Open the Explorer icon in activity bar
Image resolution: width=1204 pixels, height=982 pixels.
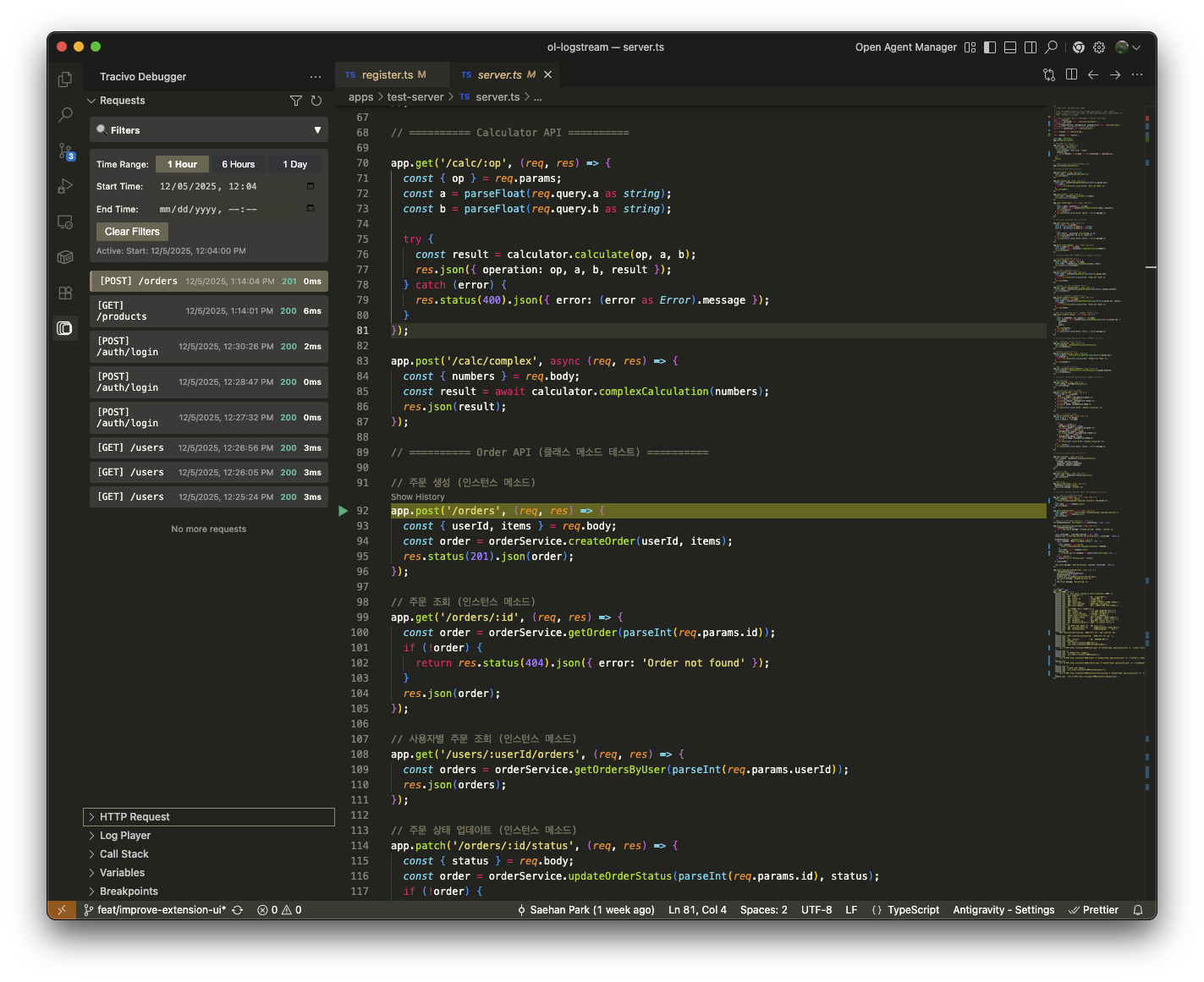coord(65,80)
